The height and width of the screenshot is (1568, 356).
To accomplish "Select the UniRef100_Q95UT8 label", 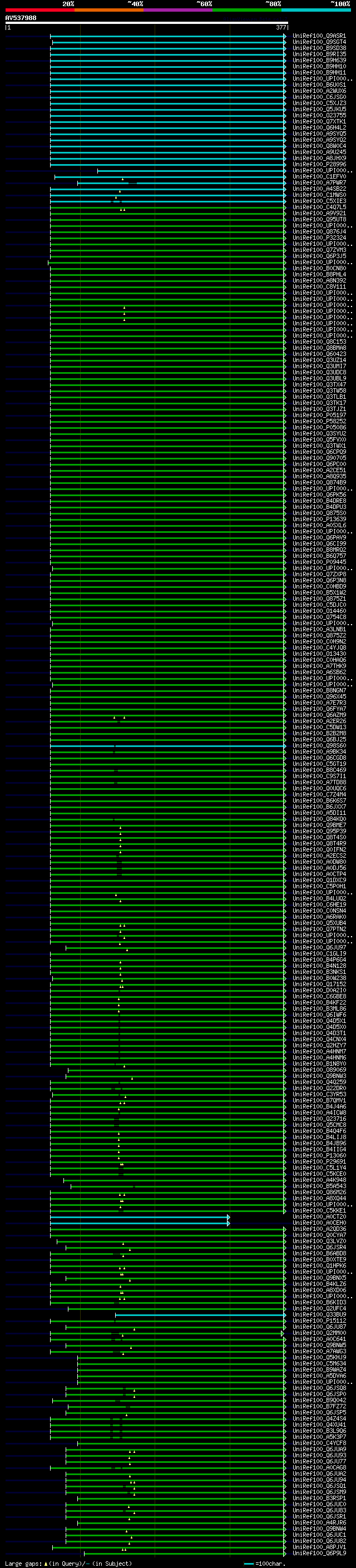I will 319,219.
